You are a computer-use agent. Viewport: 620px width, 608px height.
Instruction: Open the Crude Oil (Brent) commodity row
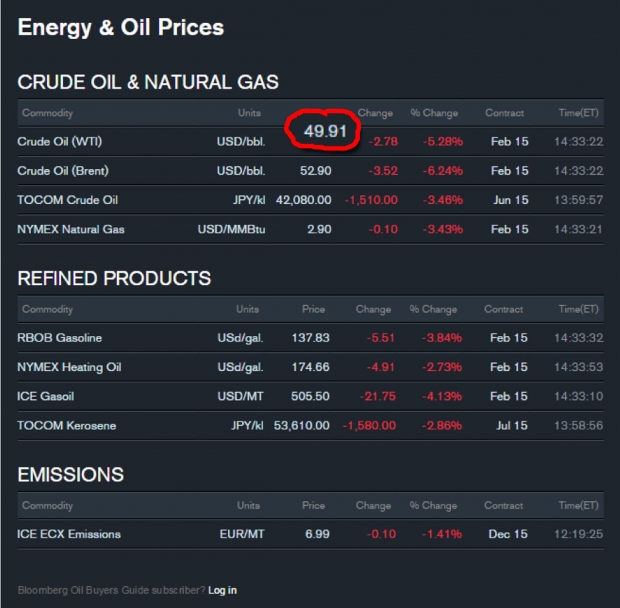click(x=63, y=171)
